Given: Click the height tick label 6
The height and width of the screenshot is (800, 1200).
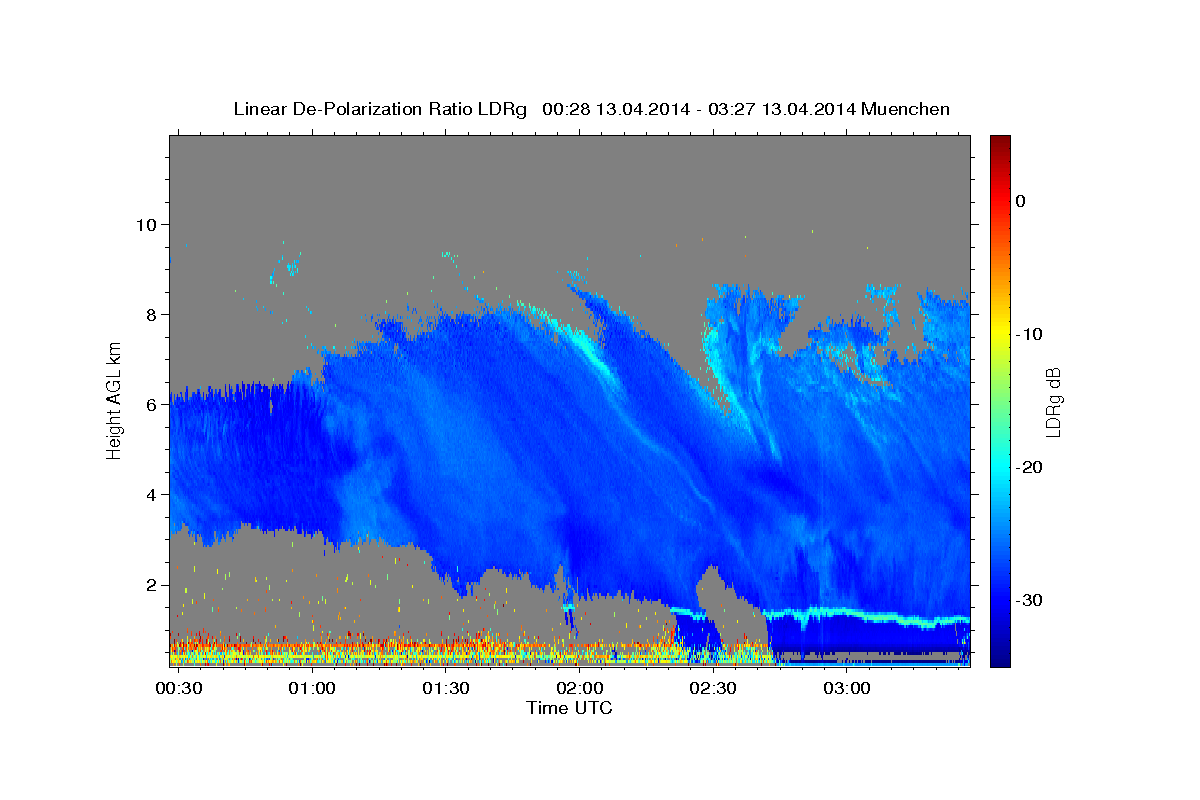Looking at the screenshot, I should click(150, 405).
